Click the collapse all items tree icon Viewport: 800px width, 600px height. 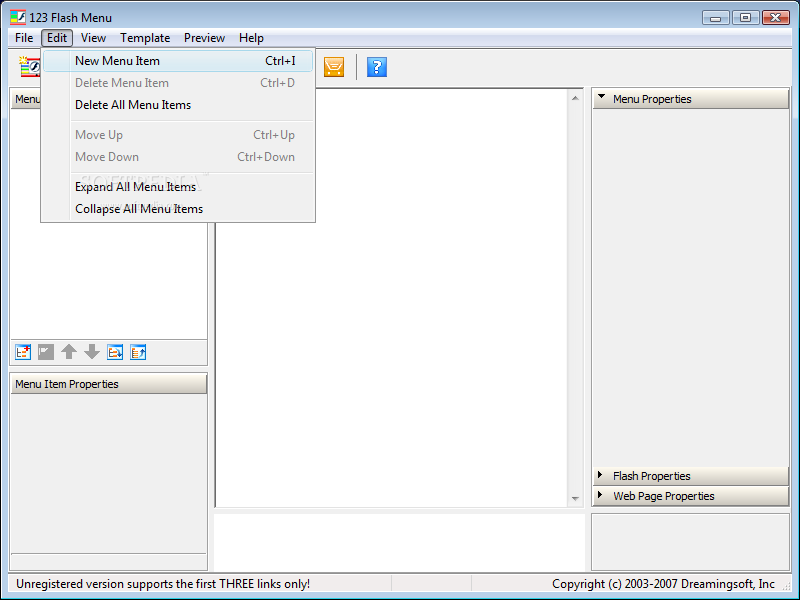[138, 352]
